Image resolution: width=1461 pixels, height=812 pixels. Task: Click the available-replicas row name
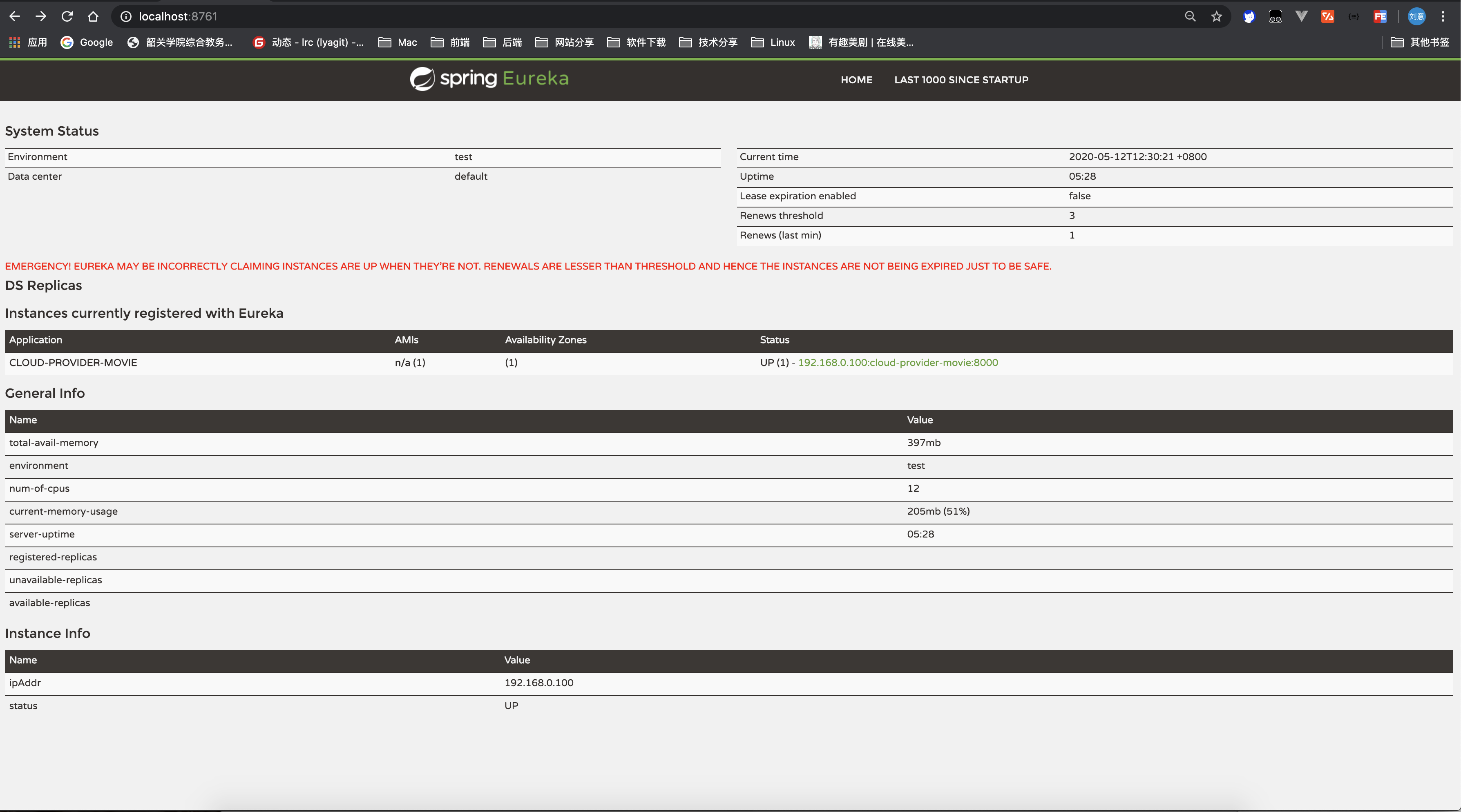coord(49,603)
